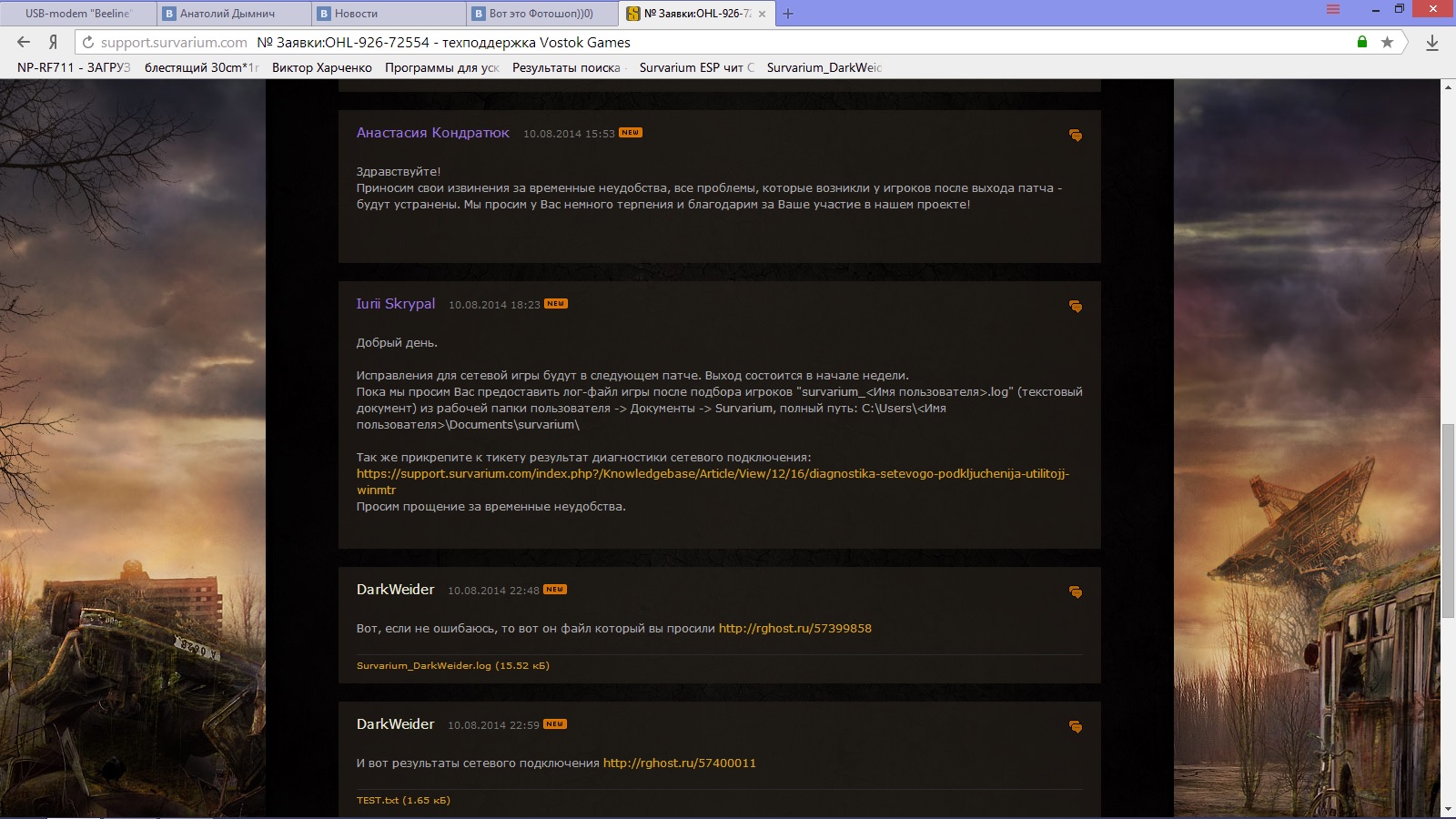
Task: Reload page with the refresh icon
Action: pos(88,42)
